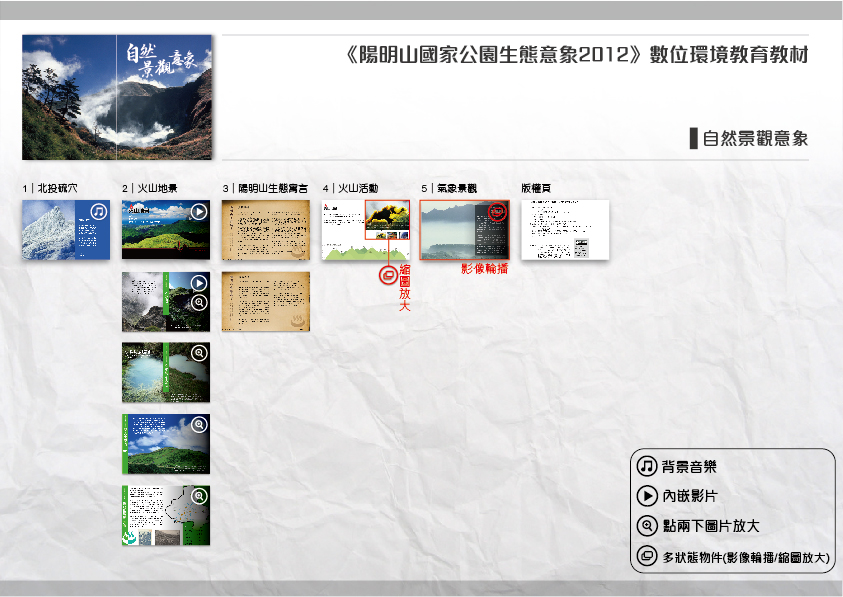The width and height of the screenshot is (843, 597).
Task: Click the 4｜火山活動 section heading
Action: 351,188
